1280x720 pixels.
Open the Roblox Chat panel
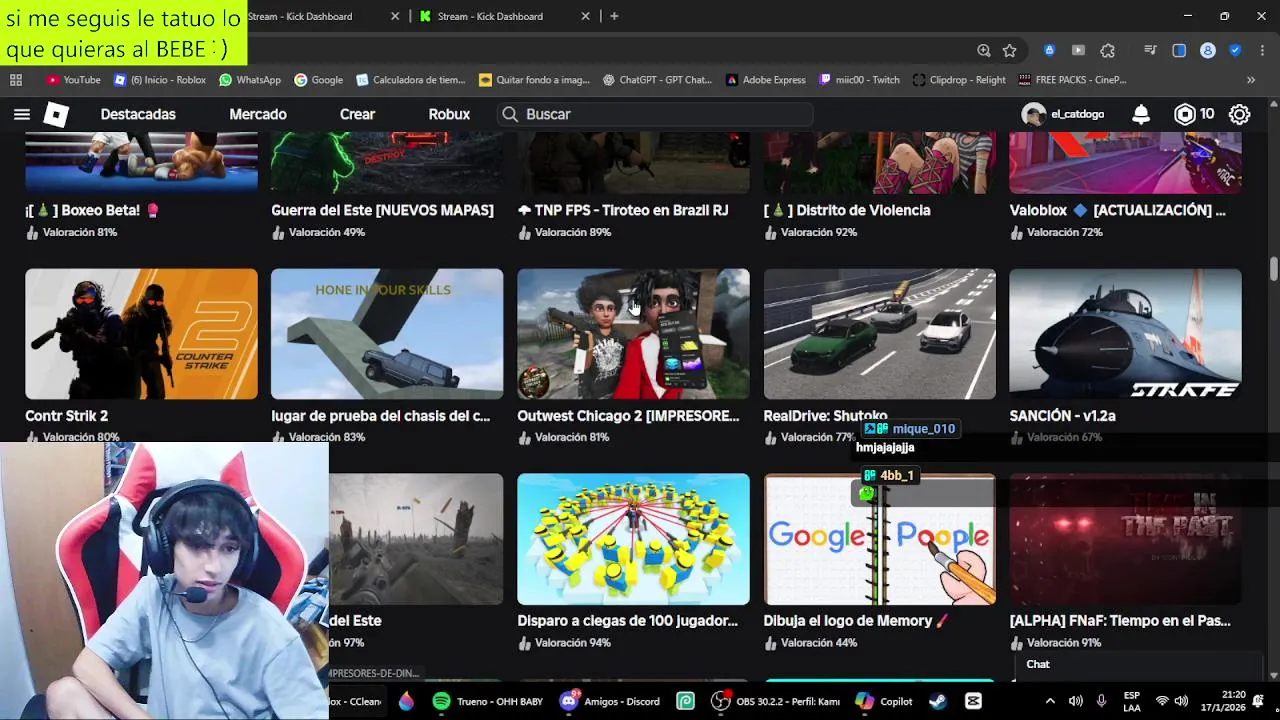point(1138,665)
